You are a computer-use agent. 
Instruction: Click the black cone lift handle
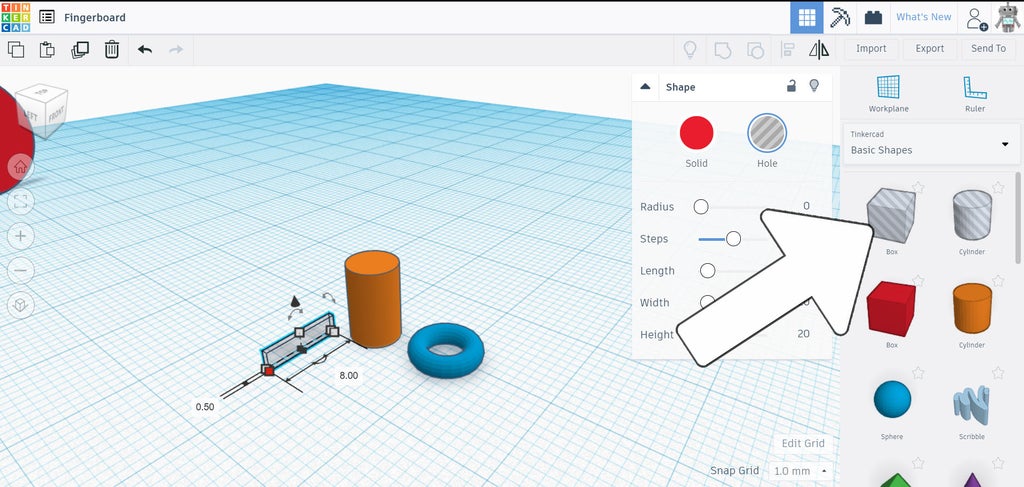coord(295,301)
